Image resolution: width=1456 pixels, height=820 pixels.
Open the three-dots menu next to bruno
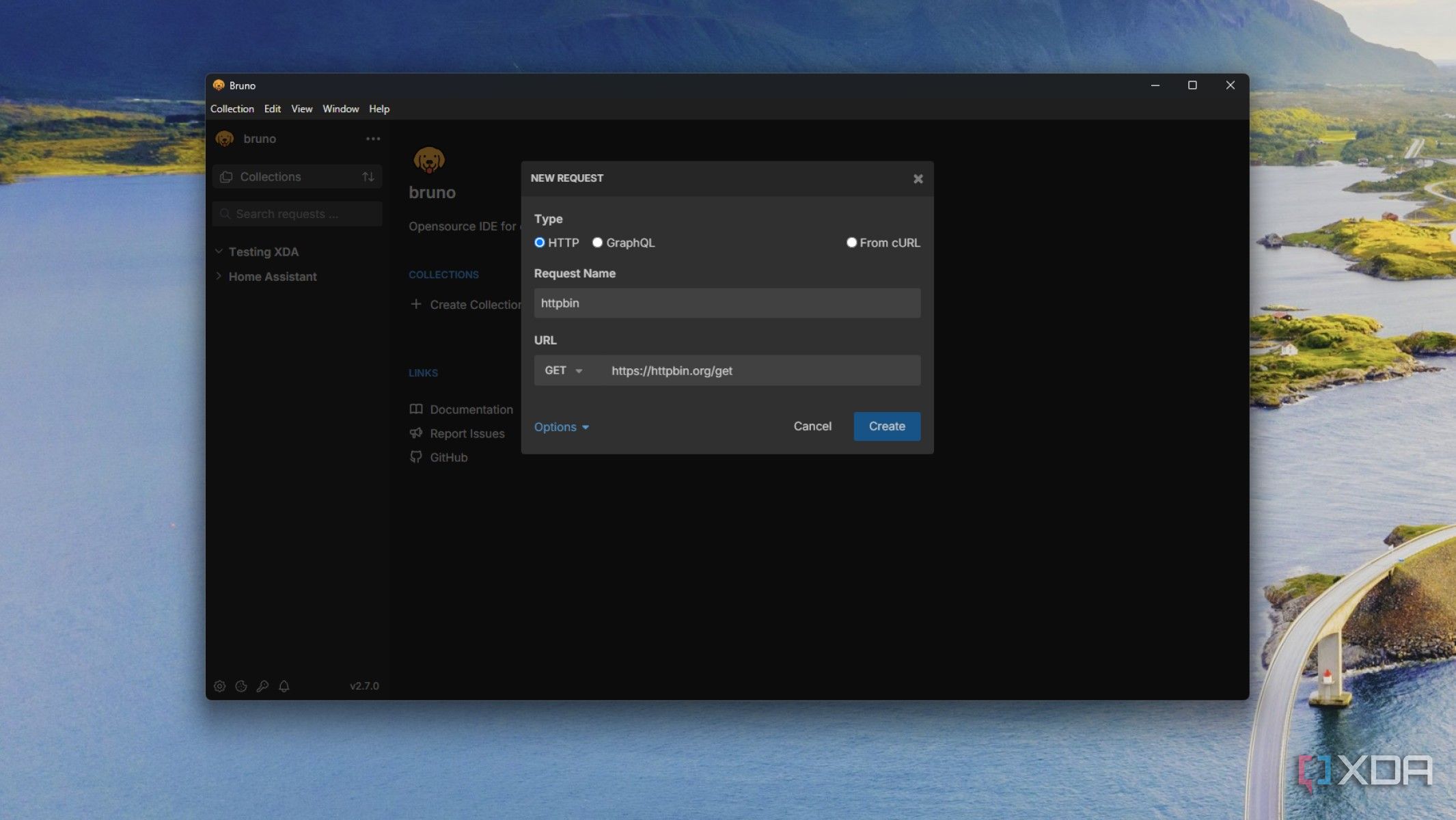pos(373,139)
